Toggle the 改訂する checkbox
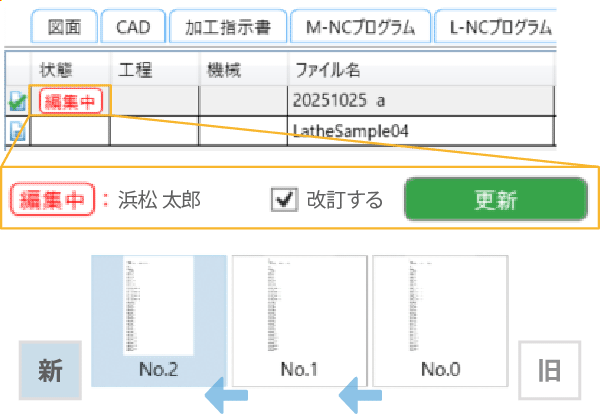600x415 pixels. [286, 199]
